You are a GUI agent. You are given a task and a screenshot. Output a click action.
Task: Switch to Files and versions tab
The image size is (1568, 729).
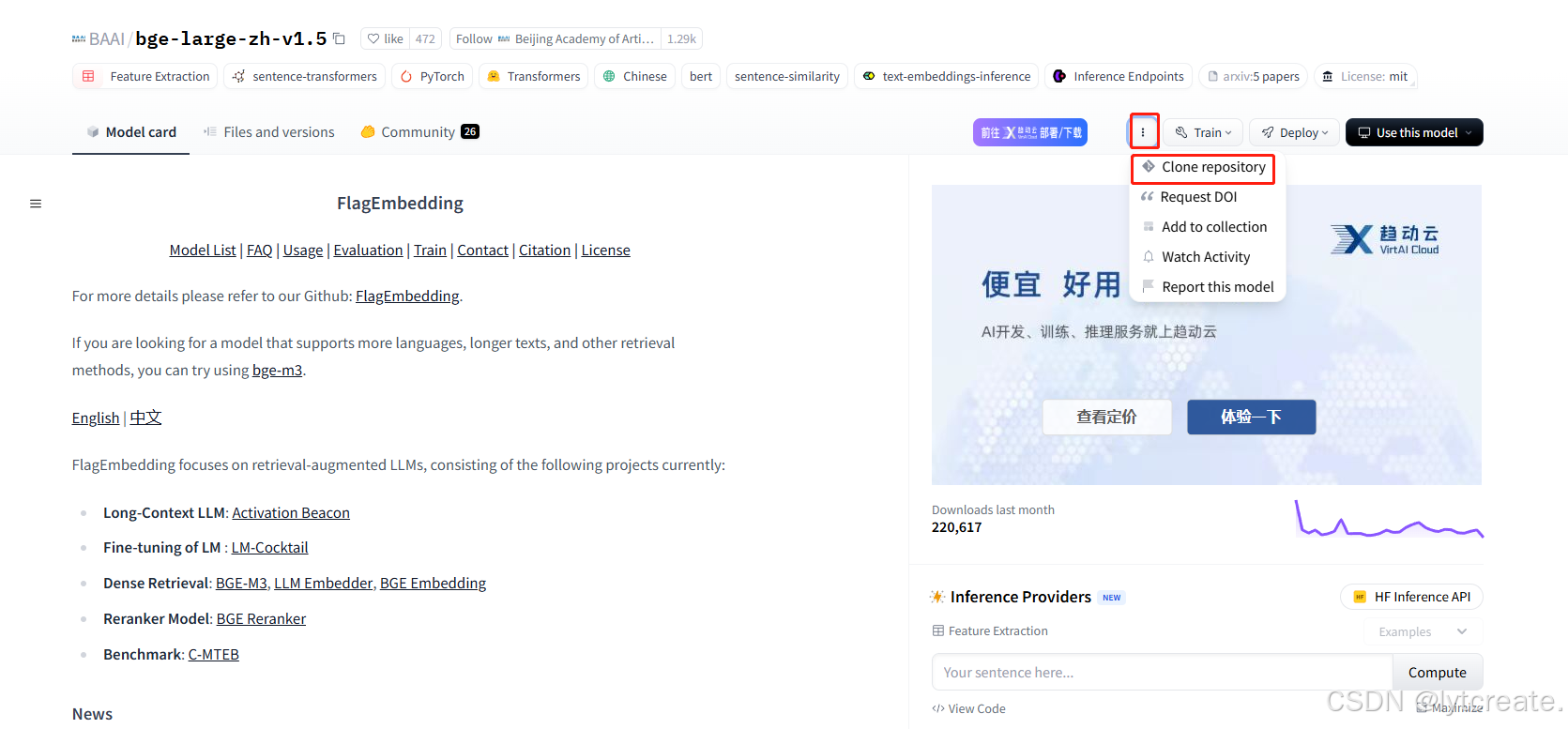[268, 132]
